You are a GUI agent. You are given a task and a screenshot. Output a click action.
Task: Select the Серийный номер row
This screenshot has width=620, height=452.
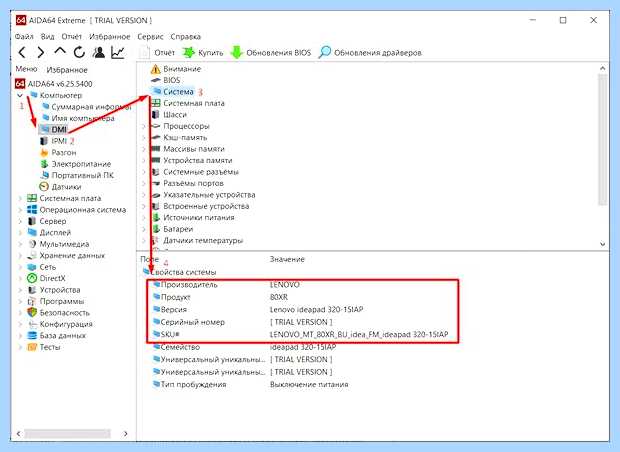tap(302, 322)
